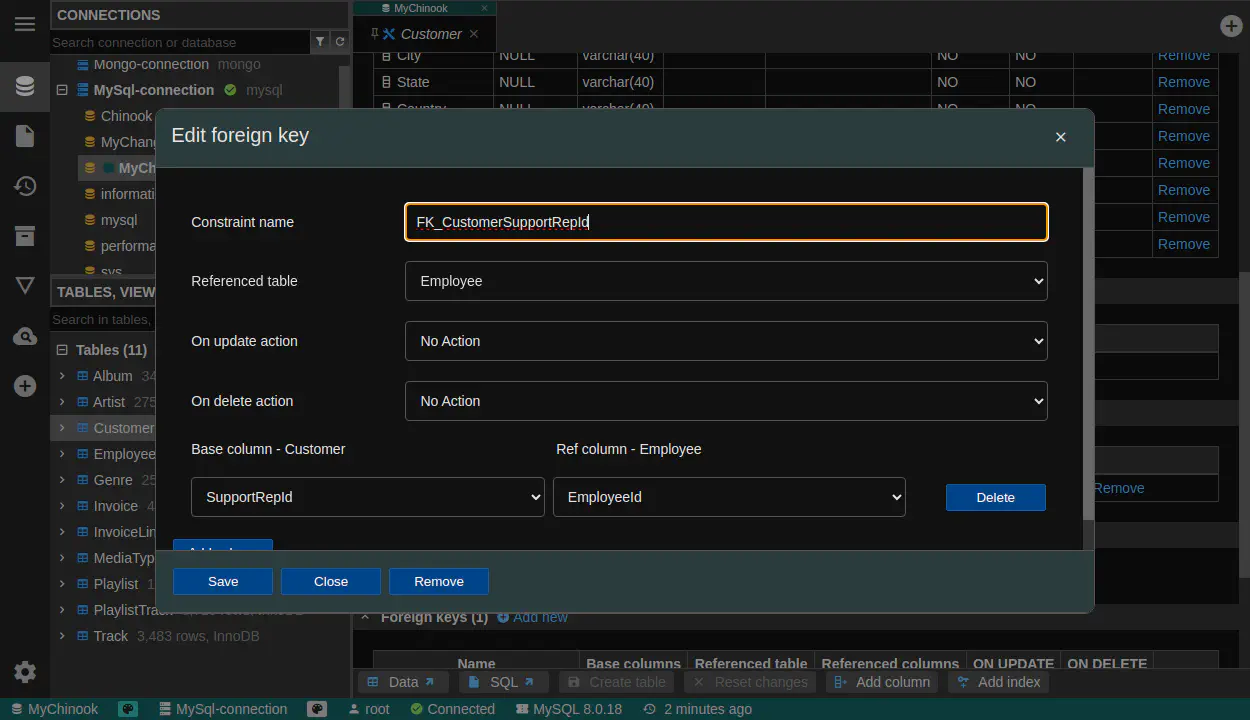The height and width of the screenshot is (720, 1250).
Task: Save the foreign key changes
Action: click(223, 581)
